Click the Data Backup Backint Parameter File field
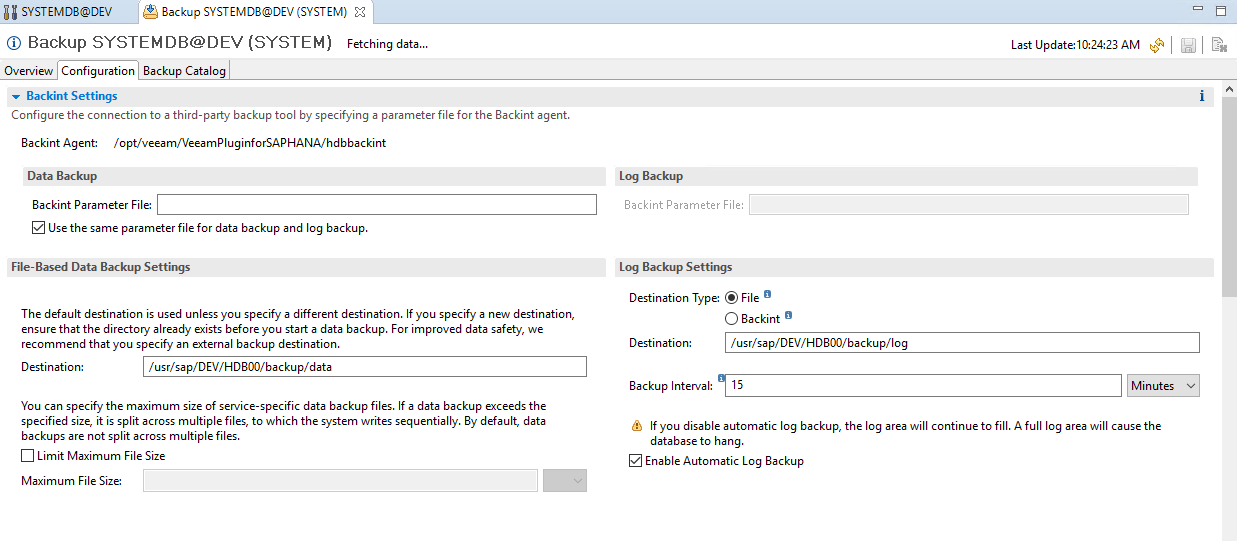The height and width of the screenshot is (541, 1237). [376, 205]
